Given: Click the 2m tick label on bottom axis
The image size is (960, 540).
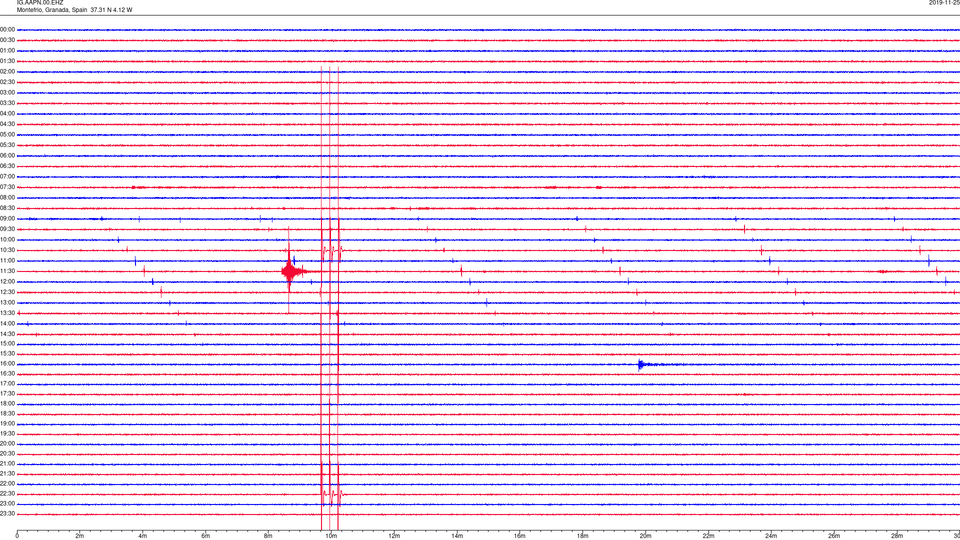Looking at the screenshot, I should 80,536.
